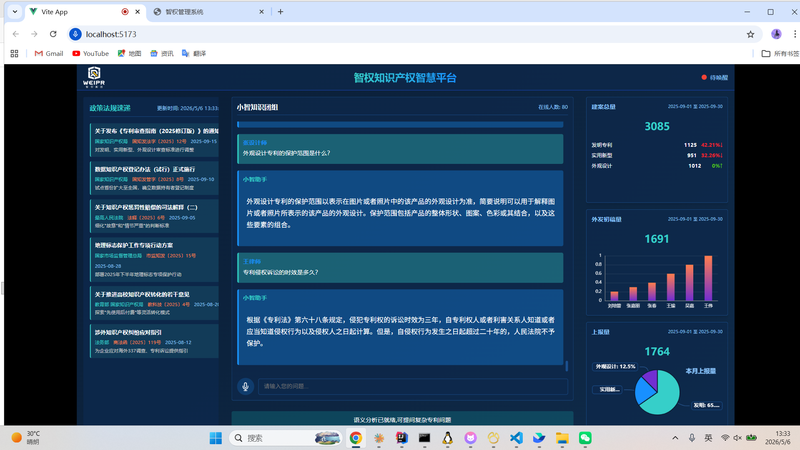
Task: Open the Gmail bookmark
Action: pyautogui.click(x=49, y=54)
